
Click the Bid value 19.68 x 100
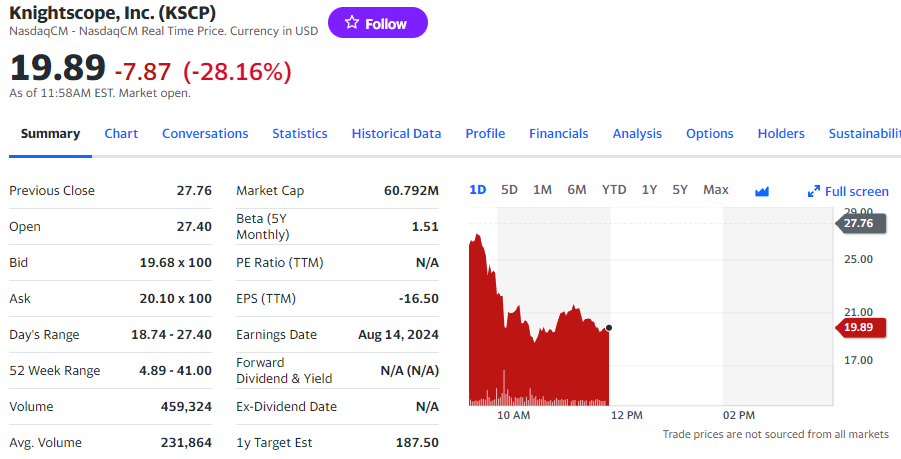click(x=176, y=263)
